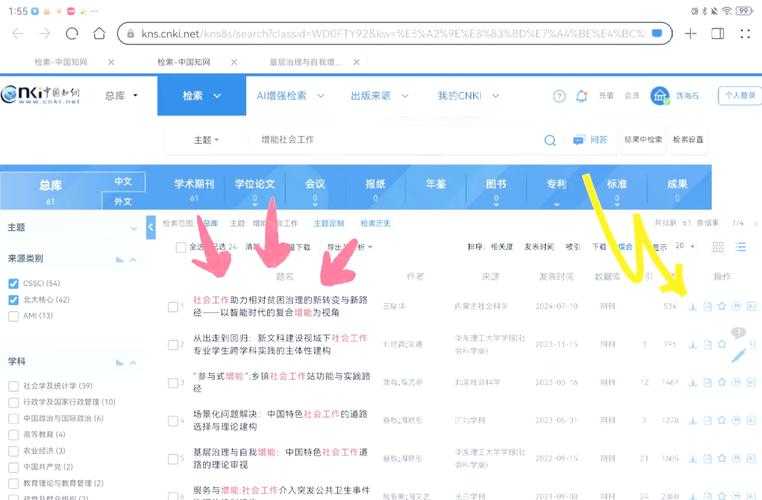Image resolution: width=762 pixels, height=500 pixels.
Task: Open article 从出走到回归 title link
Action: click(280, 344)
